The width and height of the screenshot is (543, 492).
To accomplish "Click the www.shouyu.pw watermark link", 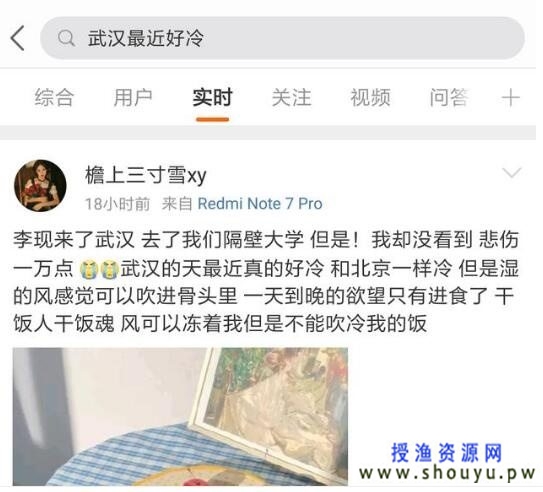I will pos(447,473).
